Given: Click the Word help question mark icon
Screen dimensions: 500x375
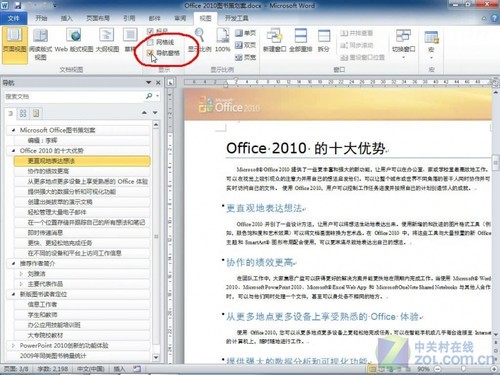Looking at the screenshot, I should pos(495,18).
